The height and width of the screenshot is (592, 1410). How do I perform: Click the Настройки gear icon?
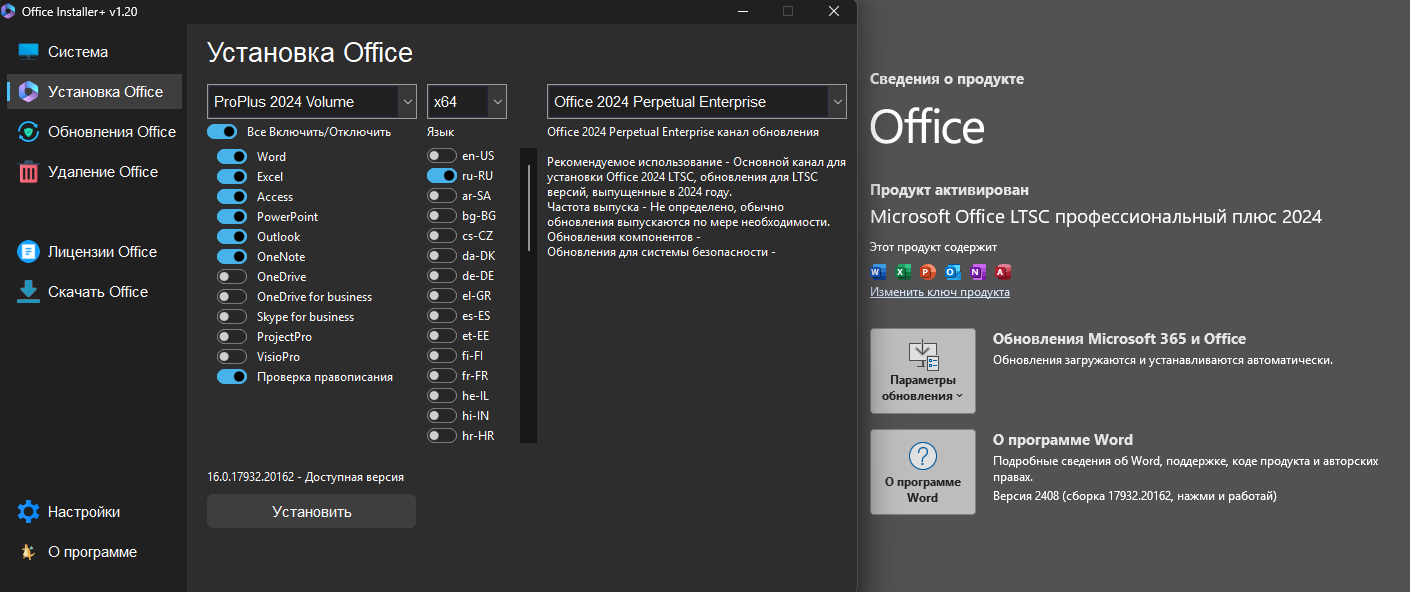click(28, 512)
